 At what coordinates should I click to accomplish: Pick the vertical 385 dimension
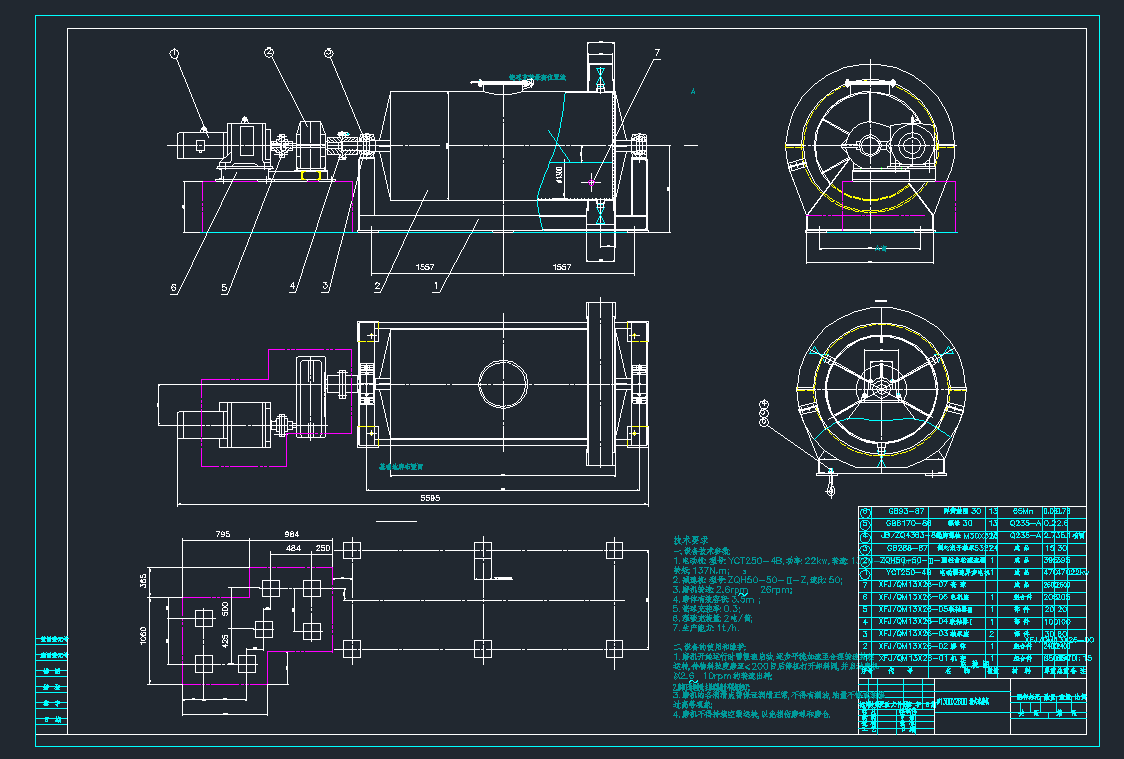(x=143, y=581)
